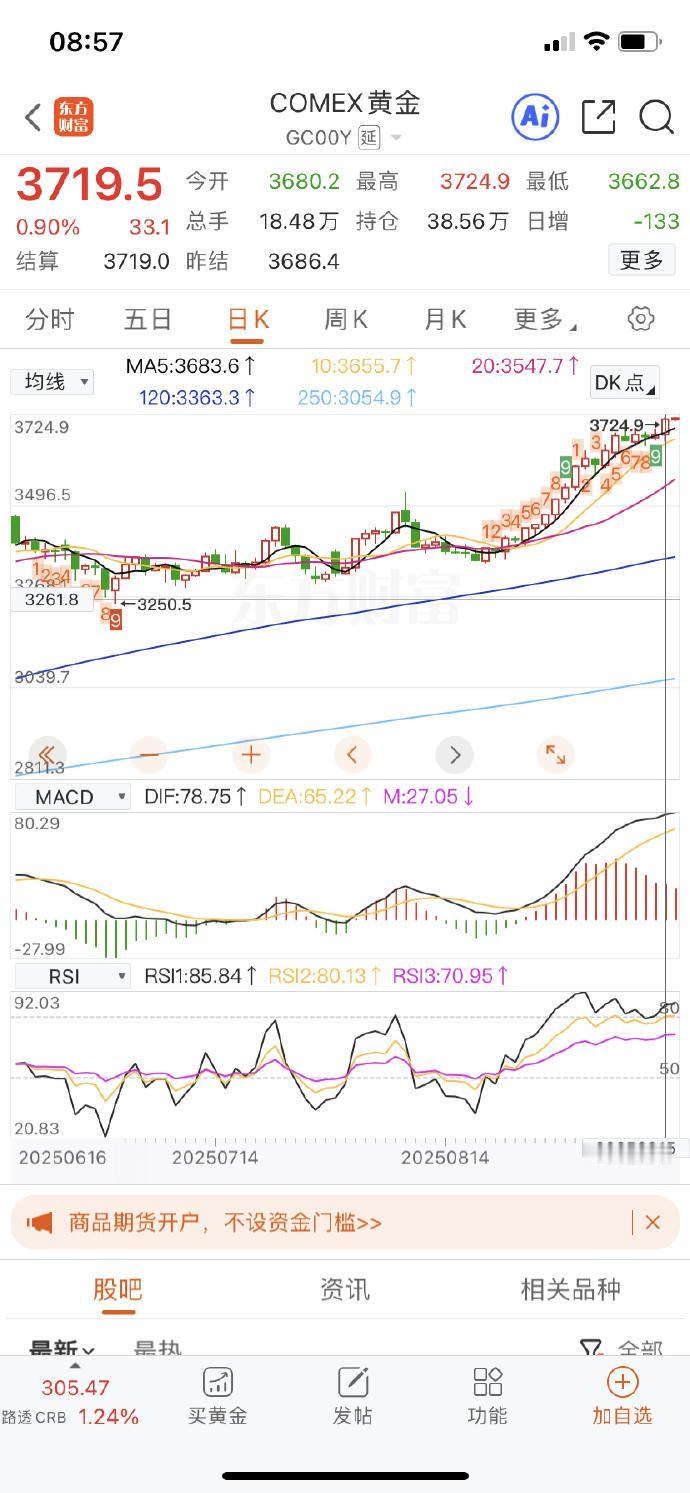
Task: Switch to 五日 chart tab
Action: click(148, 319)
